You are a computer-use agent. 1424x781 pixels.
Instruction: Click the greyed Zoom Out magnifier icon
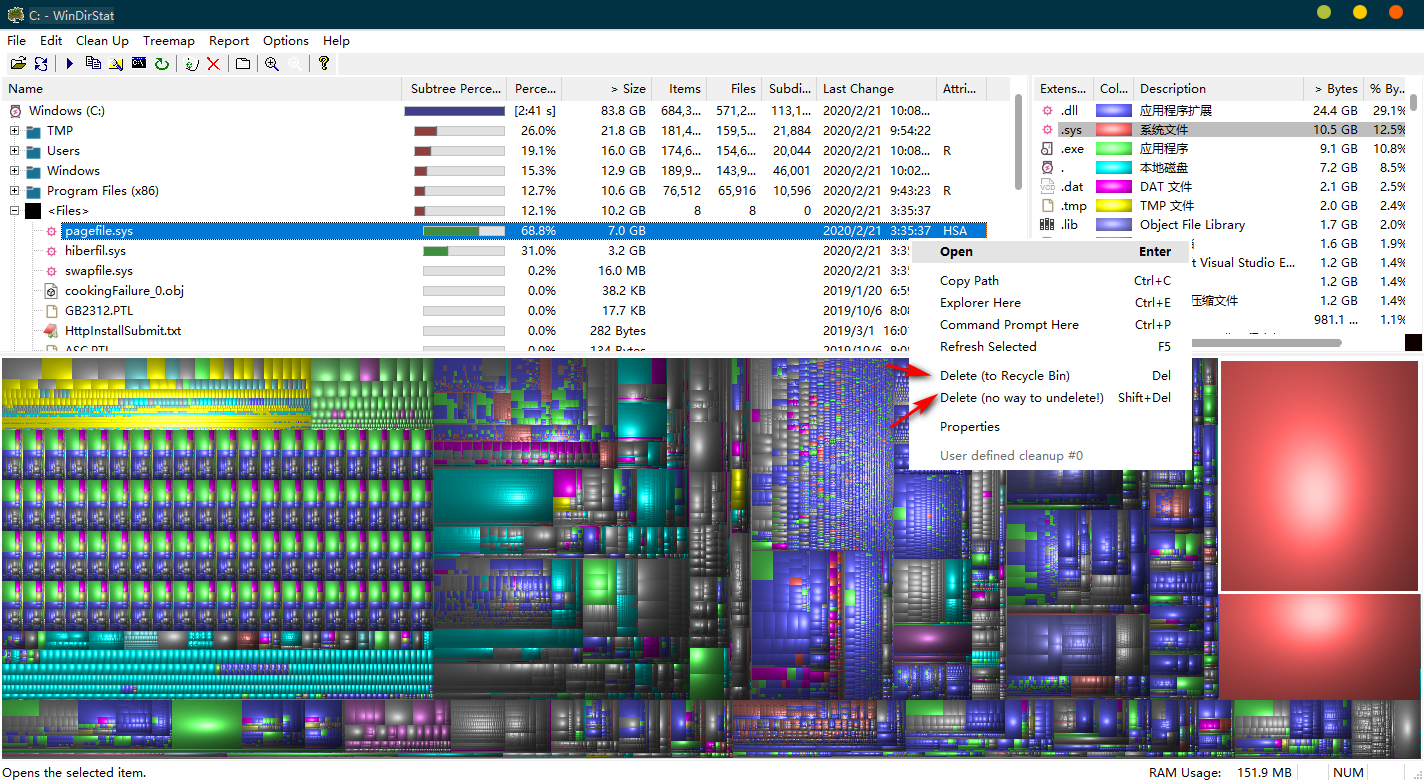click(295, 64)
